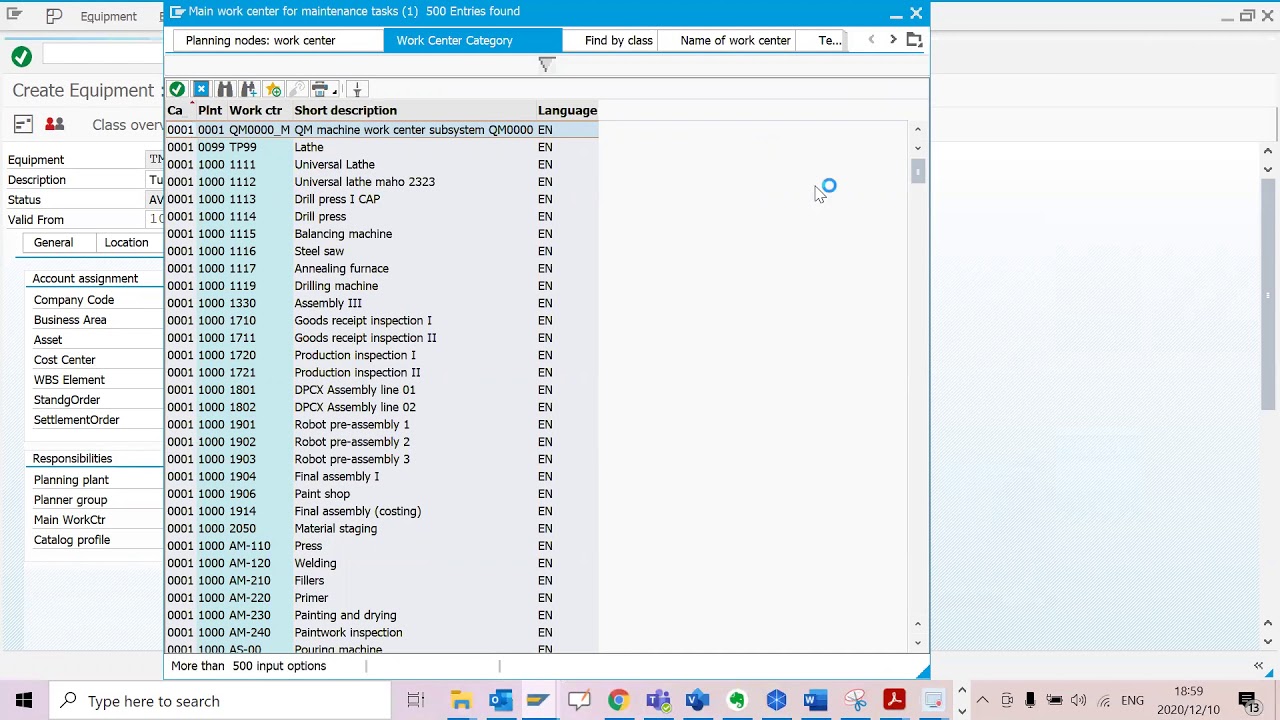Screen dimensions: 1280x720
Task: Select DPCX Assembly line 01
Action: tap(382, 390)
